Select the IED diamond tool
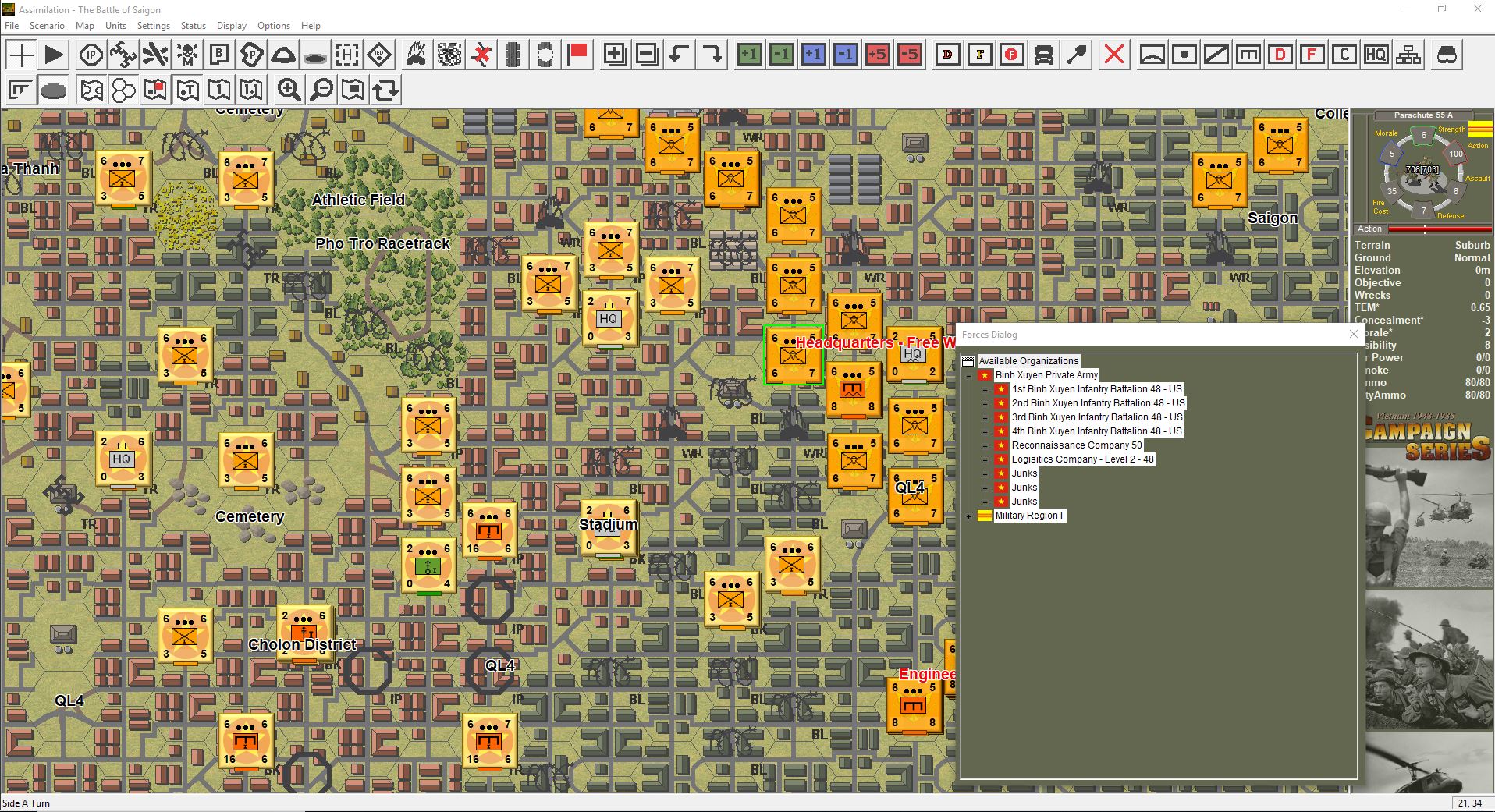This screenshot has height=812, width=1495. point(379,55)
